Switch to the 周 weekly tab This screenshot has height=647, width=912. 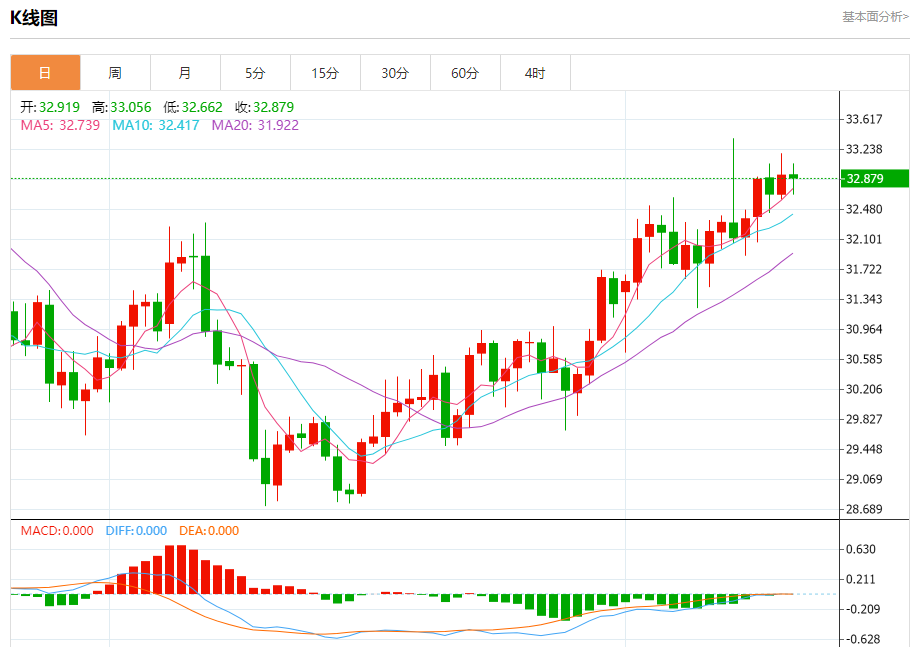coord(115,73)
